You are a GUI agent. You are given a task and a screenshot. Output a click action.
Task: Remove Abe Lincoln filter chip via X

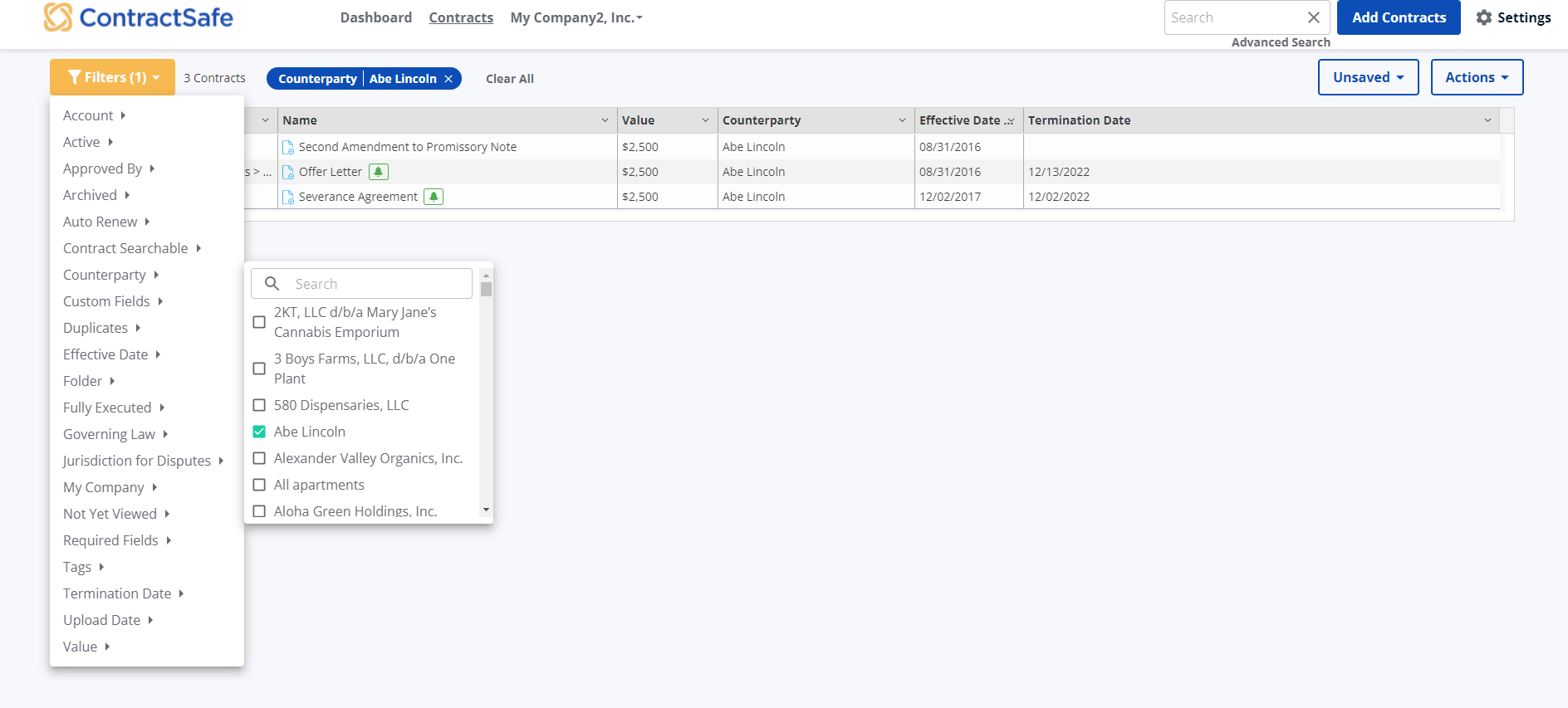click(x=448, y=79)
